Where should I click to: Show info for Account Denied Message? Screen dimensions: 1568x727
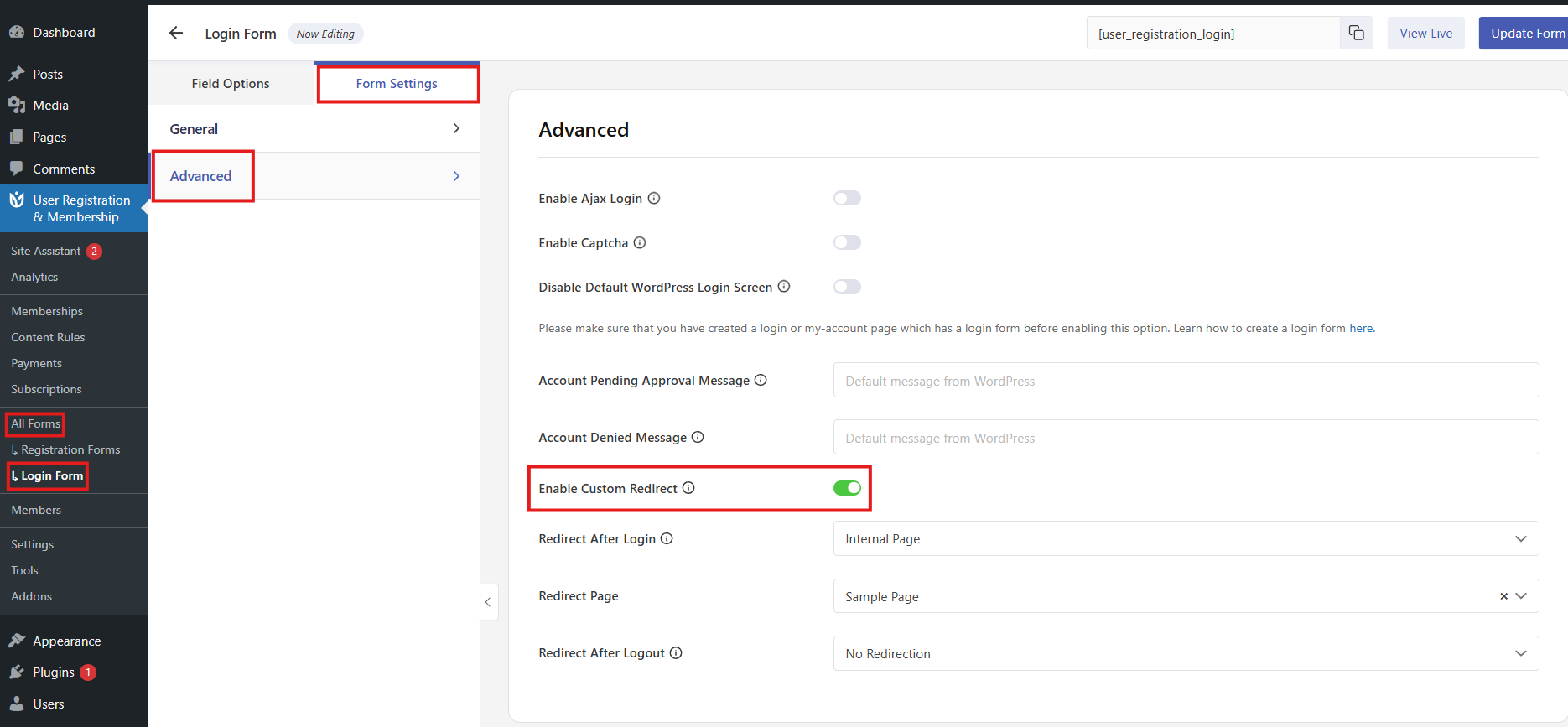point(698,437)
